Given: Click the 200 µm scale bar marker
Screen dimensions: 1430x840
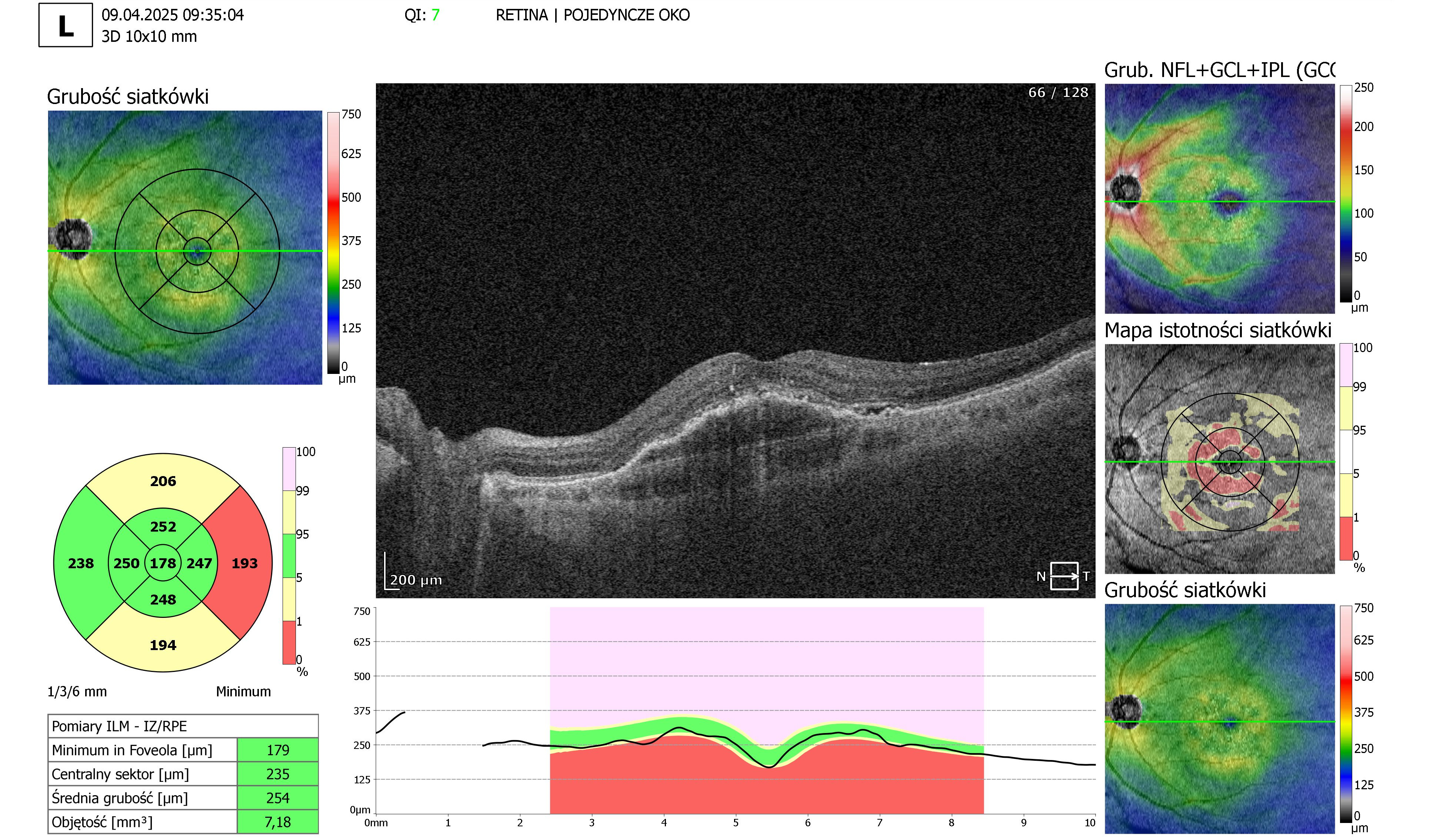Looking at the screenshot, I should click(414, 572).
